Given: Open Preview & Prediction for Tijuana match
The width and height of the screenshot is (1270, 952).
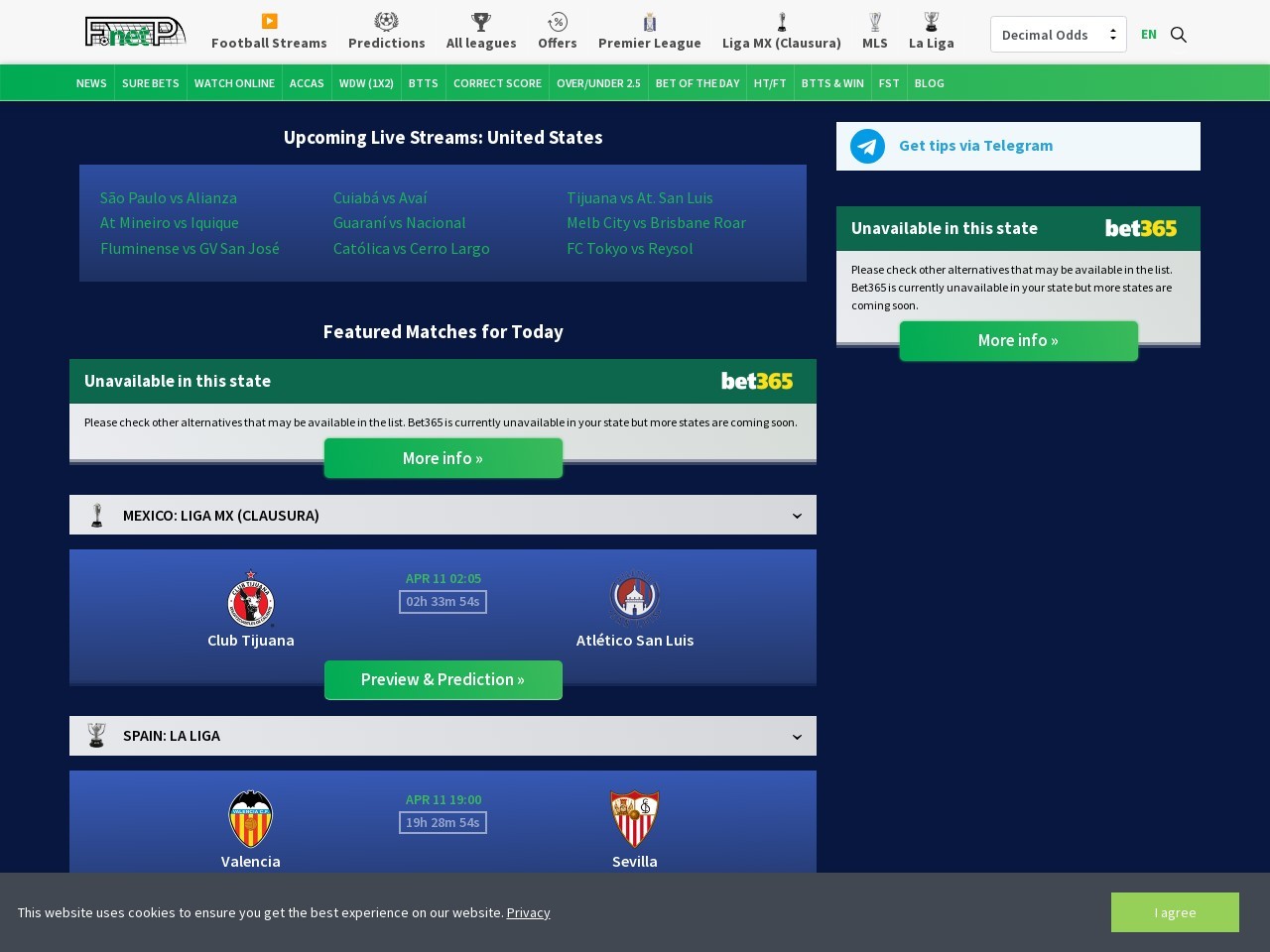Looking at the screenshot, I should 443,680.
